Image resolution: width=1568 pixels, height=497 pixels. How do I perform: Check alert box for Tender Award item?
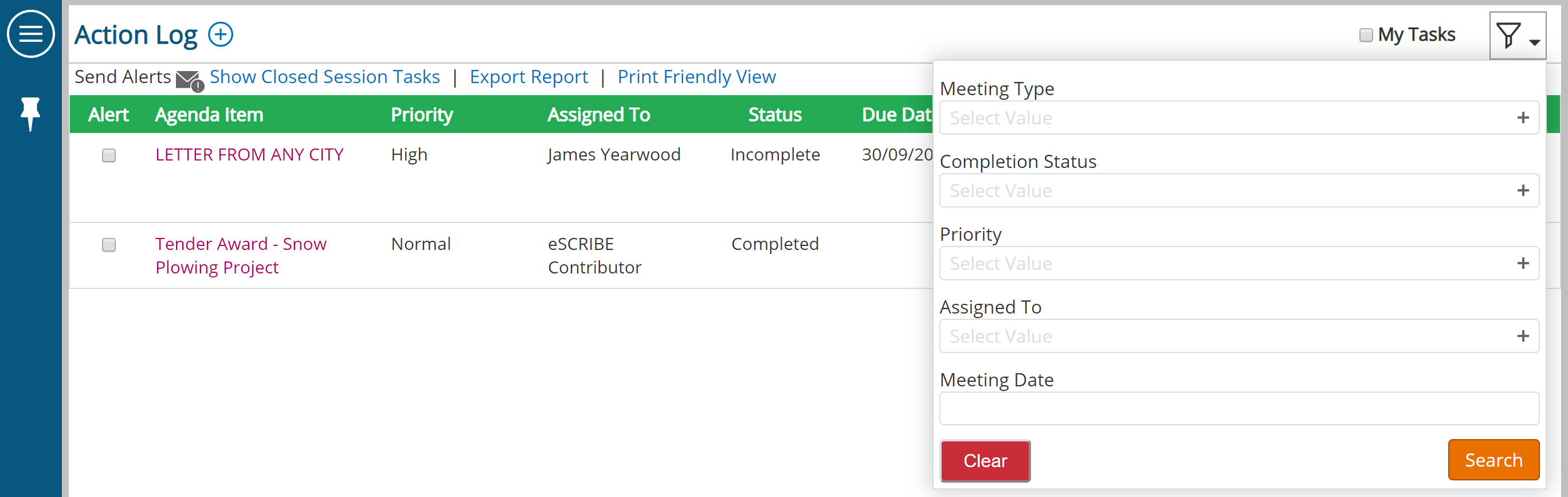[x=109, y=245]
